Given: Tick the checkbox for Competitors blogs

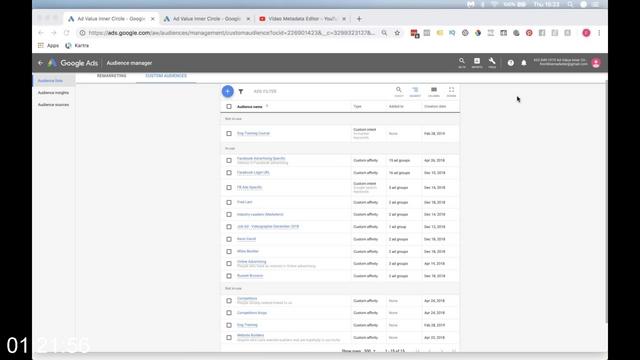Looking at the screenshot, I should pyautogui.click(x=229, y=313).
